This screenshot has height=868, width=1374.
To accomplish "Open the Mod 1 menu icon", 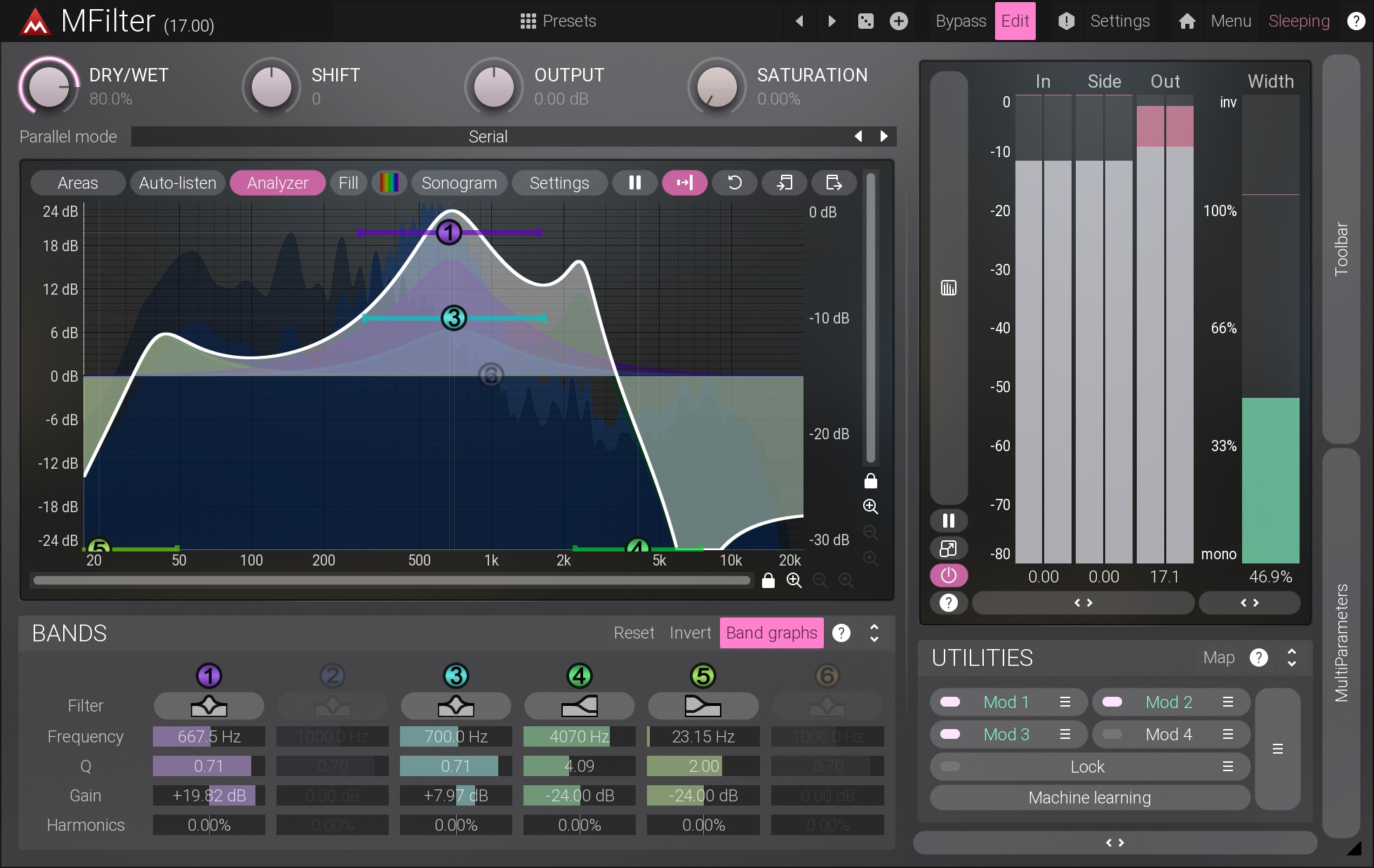I will (x=1065, y=702).
